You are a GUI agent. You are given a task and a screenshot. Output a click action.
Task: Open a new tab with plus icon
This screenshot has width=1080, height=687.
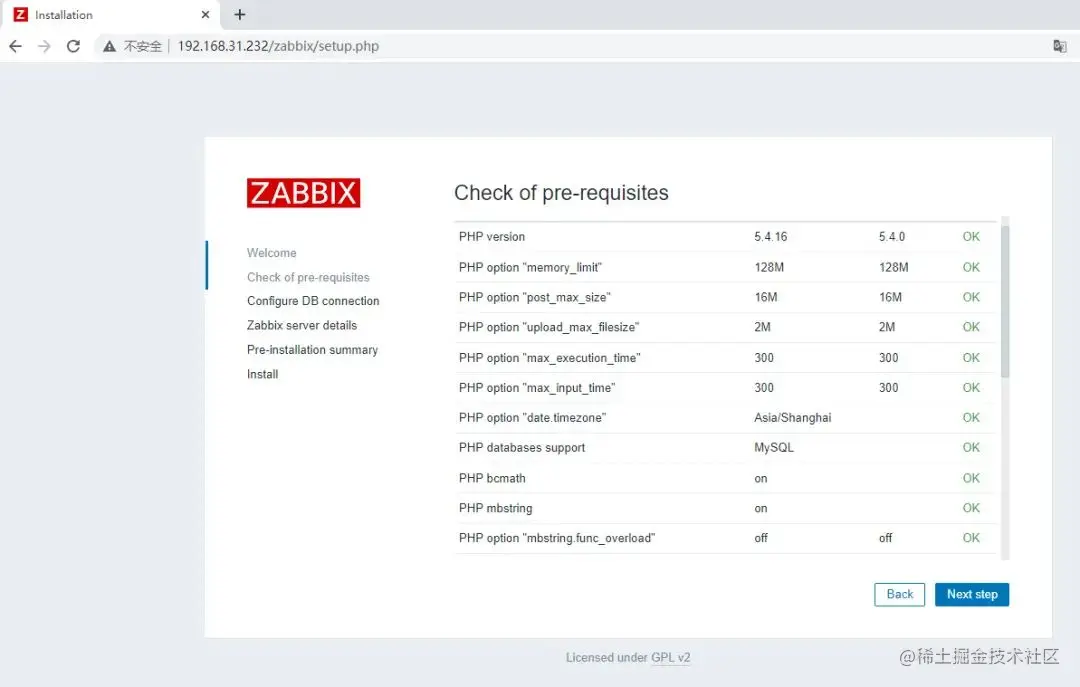(x=240, y=14)
